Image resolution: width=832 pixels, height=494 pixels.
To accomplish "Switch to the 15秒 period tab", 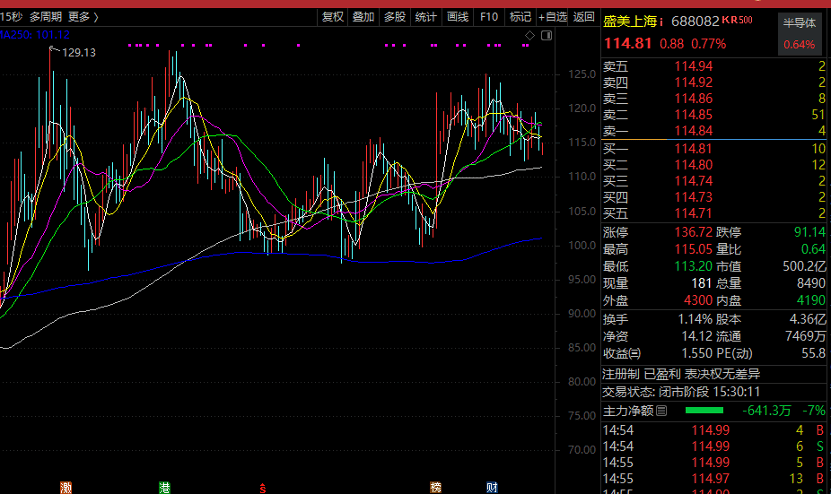I will (11, 17).
